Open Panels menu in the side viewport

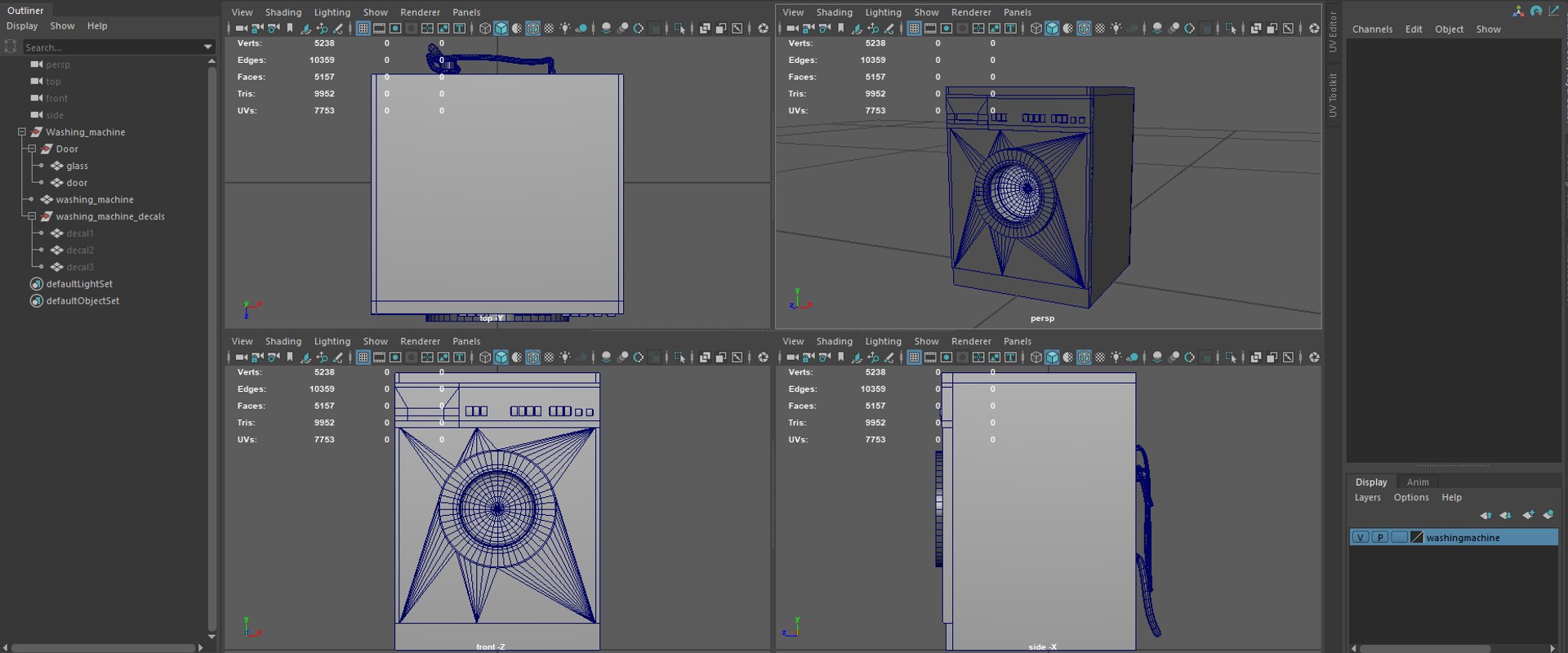coord(1018,341)
